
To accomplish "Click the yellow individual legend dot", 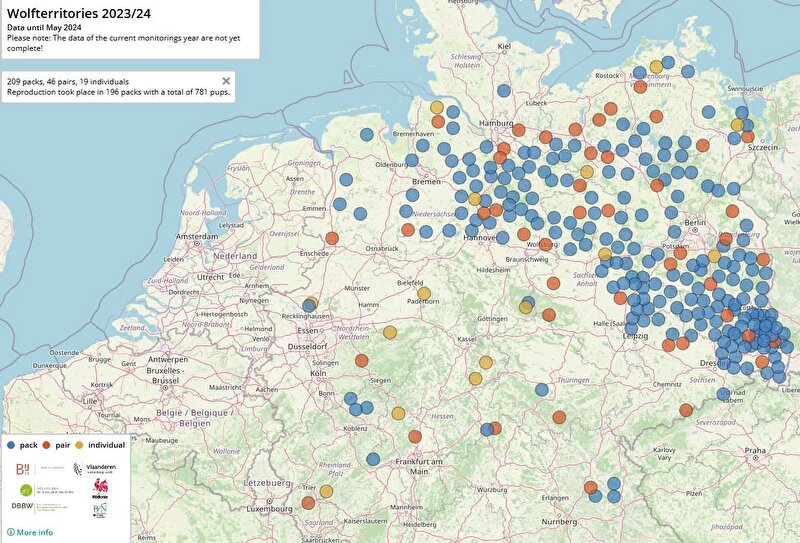I will [79, 444].
